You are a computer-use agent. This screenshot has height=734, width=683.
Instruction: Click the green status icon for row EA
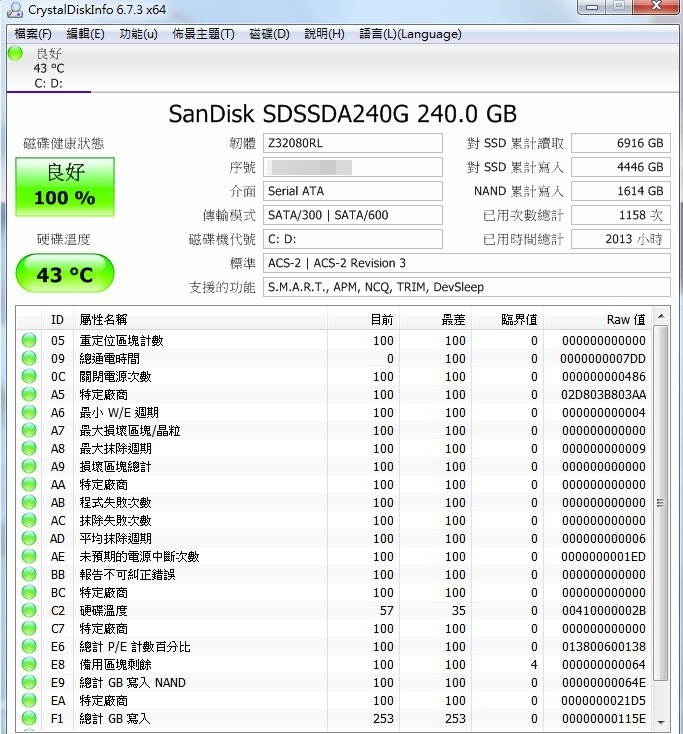click(x=29, y=700)
